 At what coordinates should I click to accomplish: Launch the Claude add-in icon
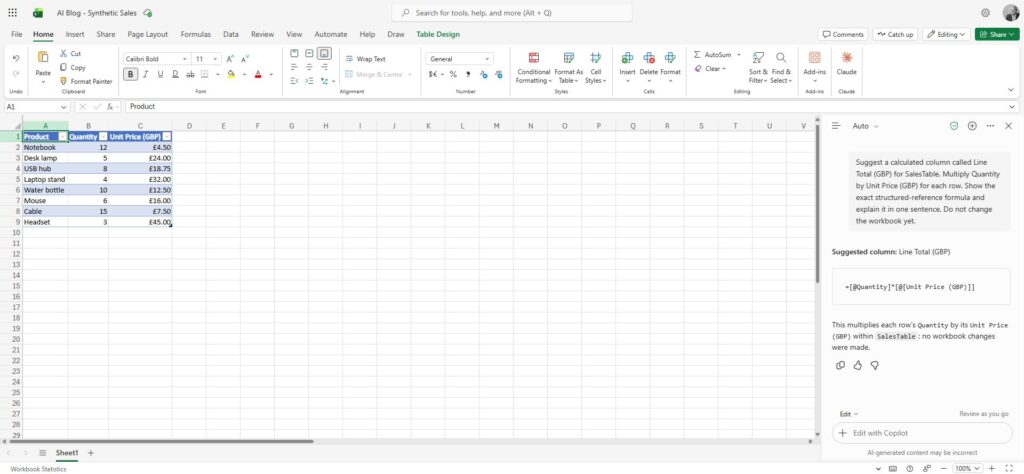point(846,58)
